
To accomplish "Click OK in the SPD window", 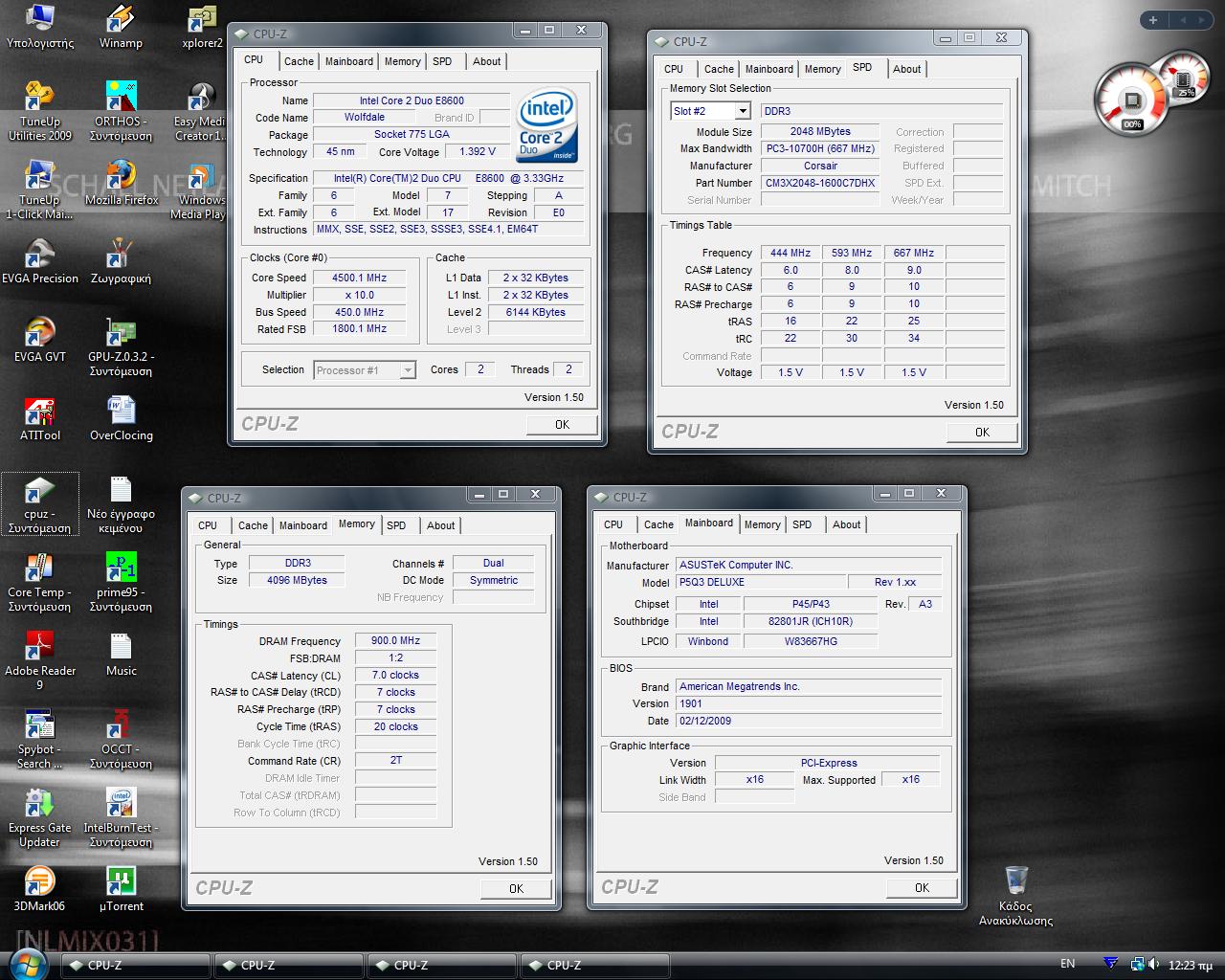I will point(982,432).
